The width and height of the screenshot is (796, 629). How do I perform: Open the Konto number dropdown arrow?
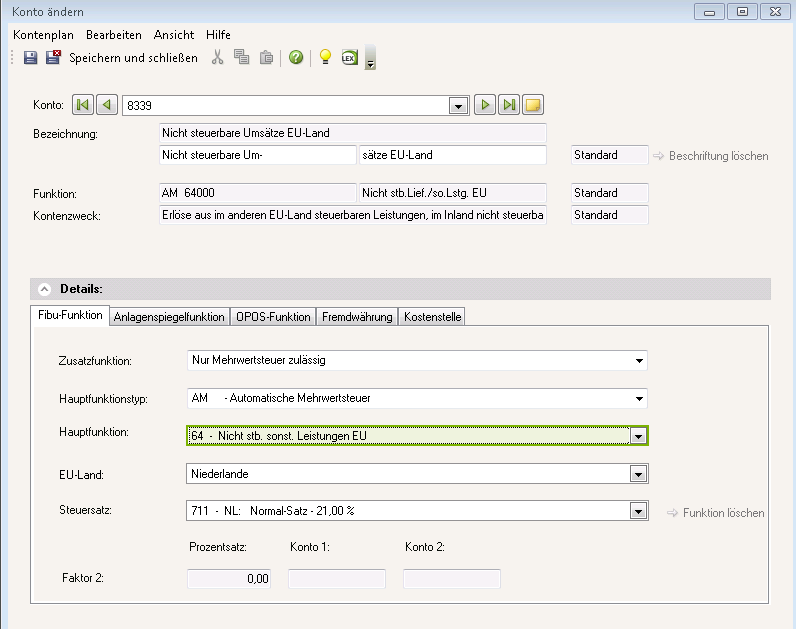459,106
